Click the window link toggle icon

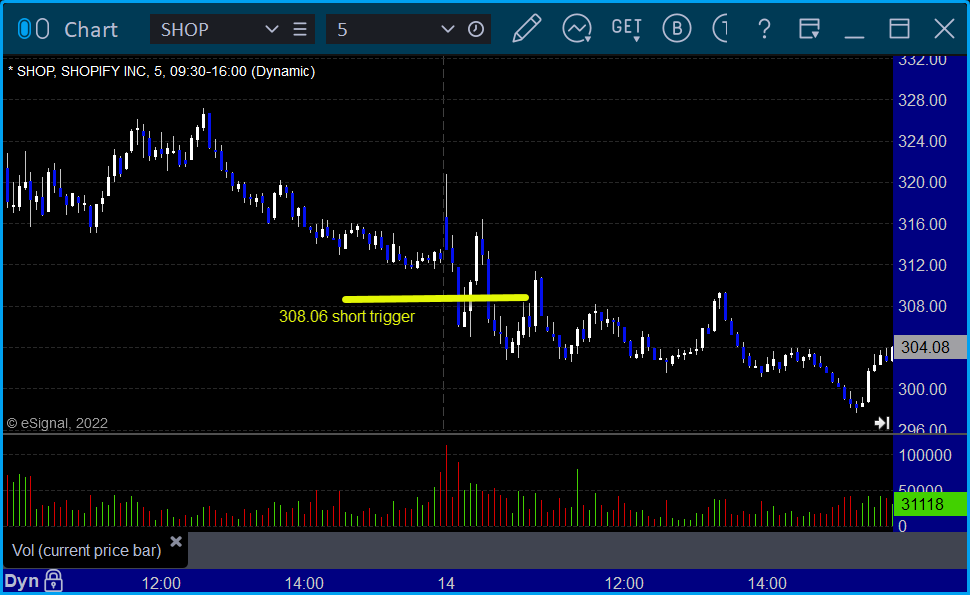pyautogui.click(x=33, y=29)
